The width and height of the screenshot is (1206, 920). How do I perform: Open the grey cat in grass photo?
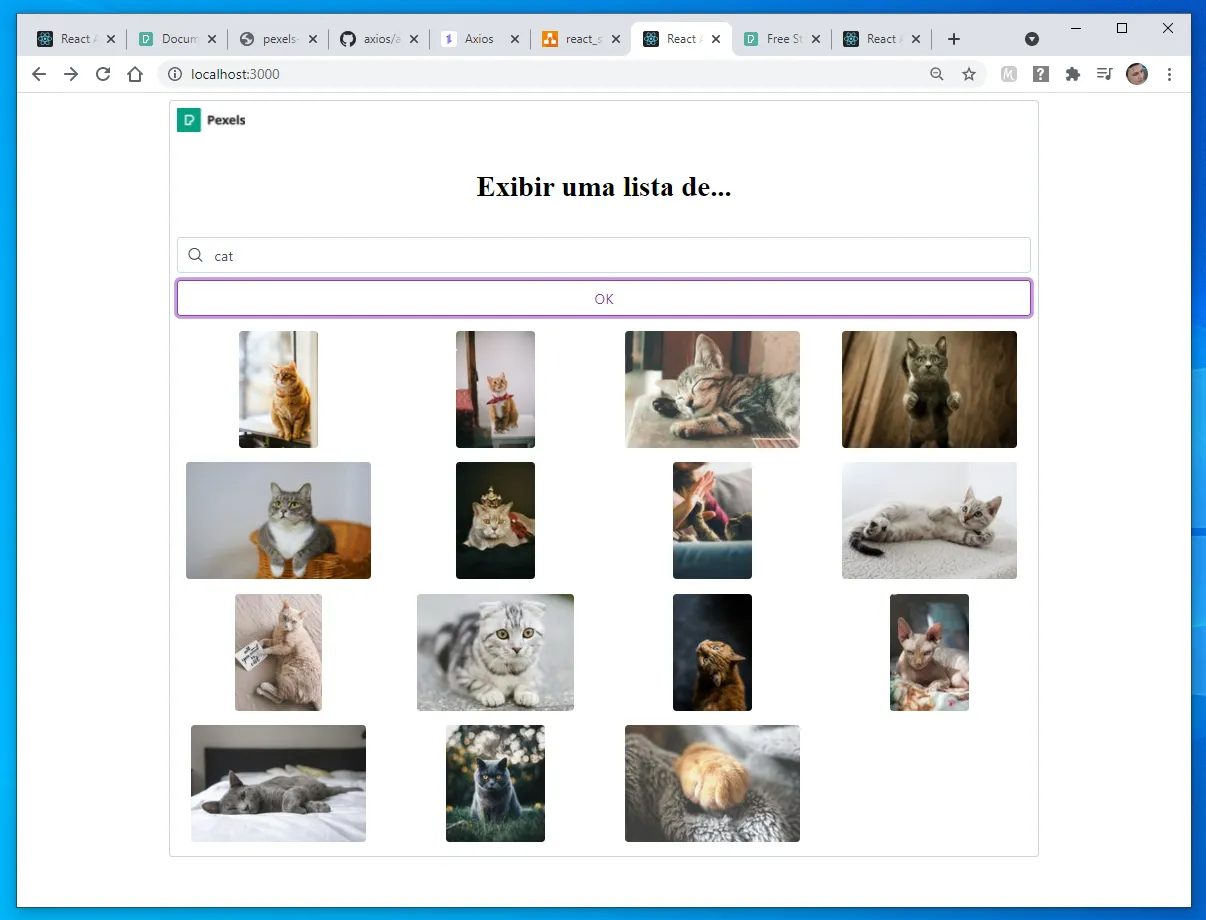495,783
